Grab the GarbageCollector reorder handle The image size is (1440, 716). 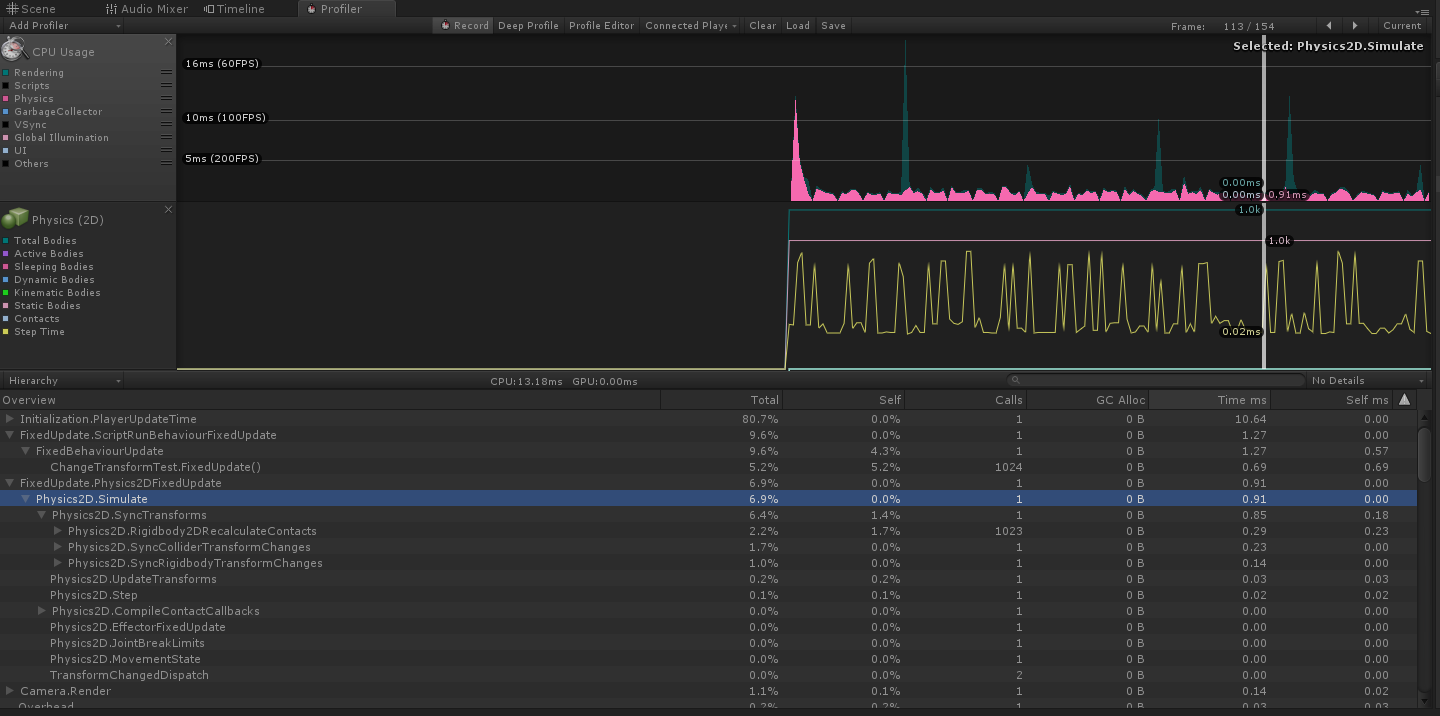pos(166,112)
